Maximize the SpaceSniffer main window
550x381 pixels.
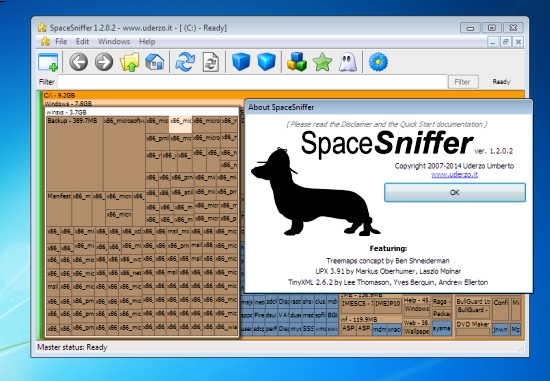tap(492, 28)
